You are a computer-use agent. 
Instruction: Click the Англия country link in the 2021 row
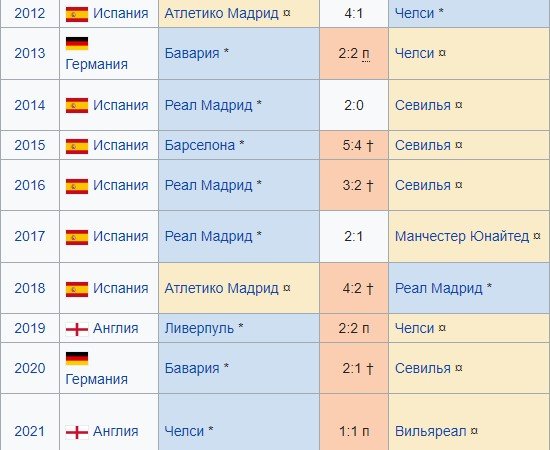pyautogui.click(x=115, y=431)
